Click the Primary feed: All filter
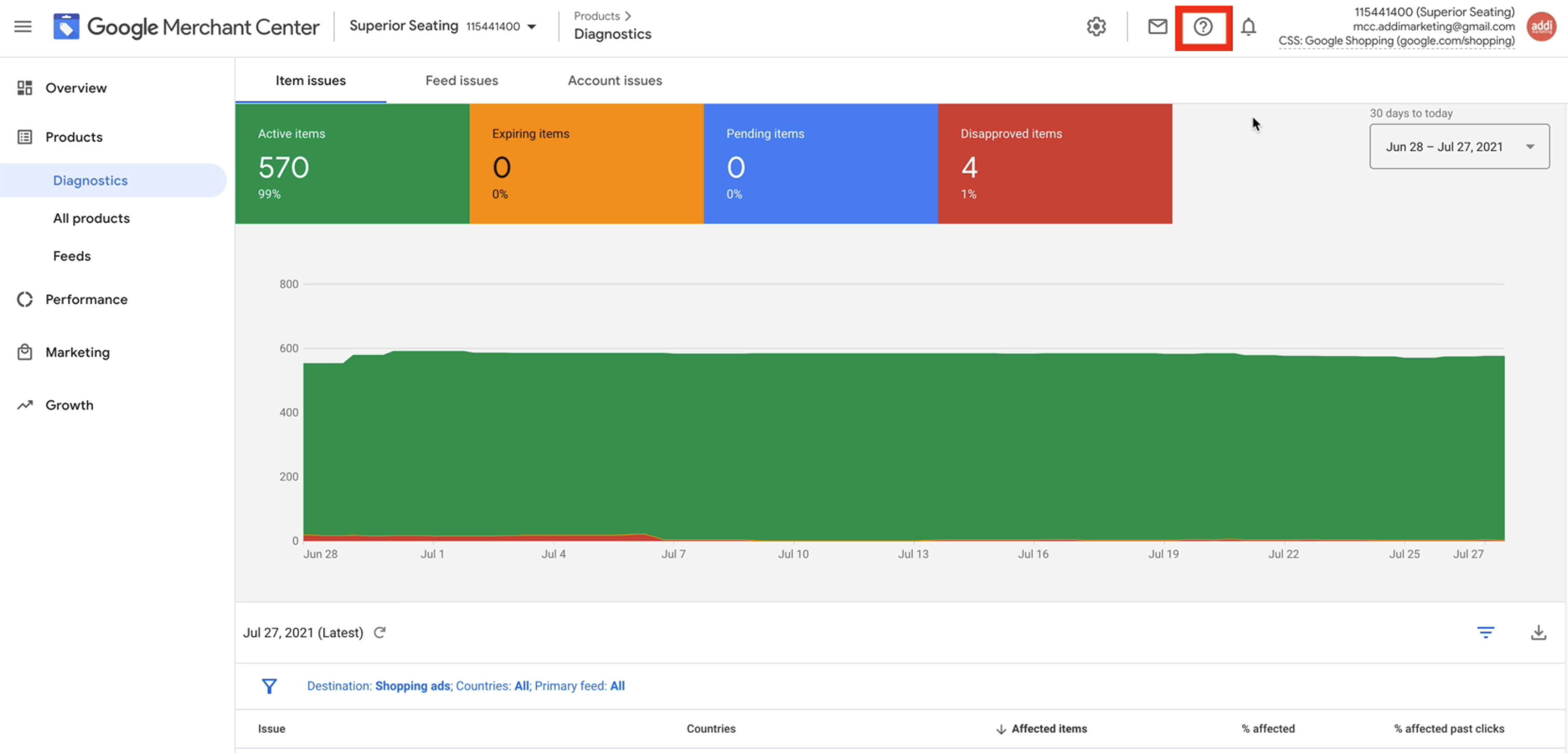The image size is (1568, 753). [580, 686]
